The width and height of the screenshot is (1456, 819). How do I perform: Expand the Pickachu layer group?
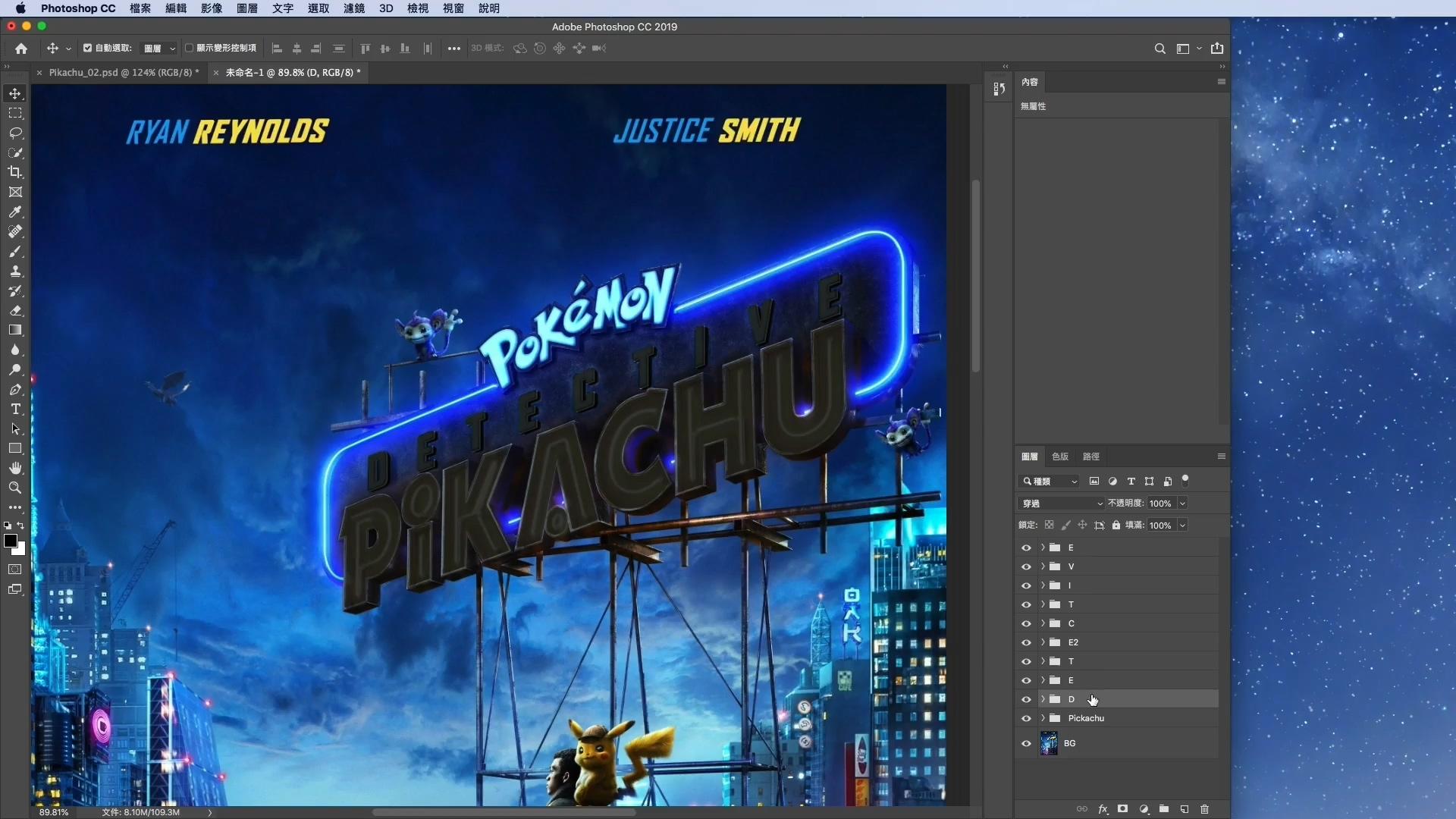point(1043,718)
